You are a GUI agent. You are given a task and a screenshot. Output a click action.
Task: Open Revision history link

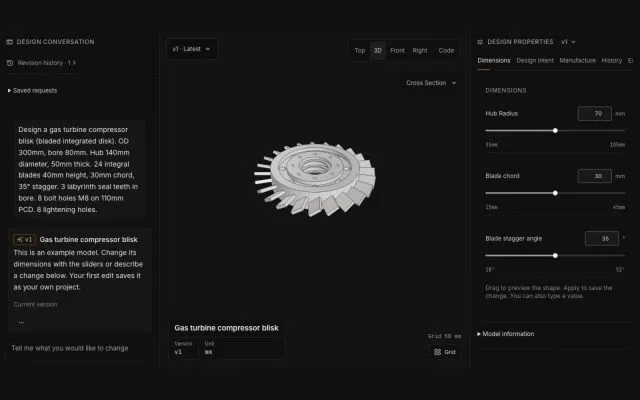46,63
